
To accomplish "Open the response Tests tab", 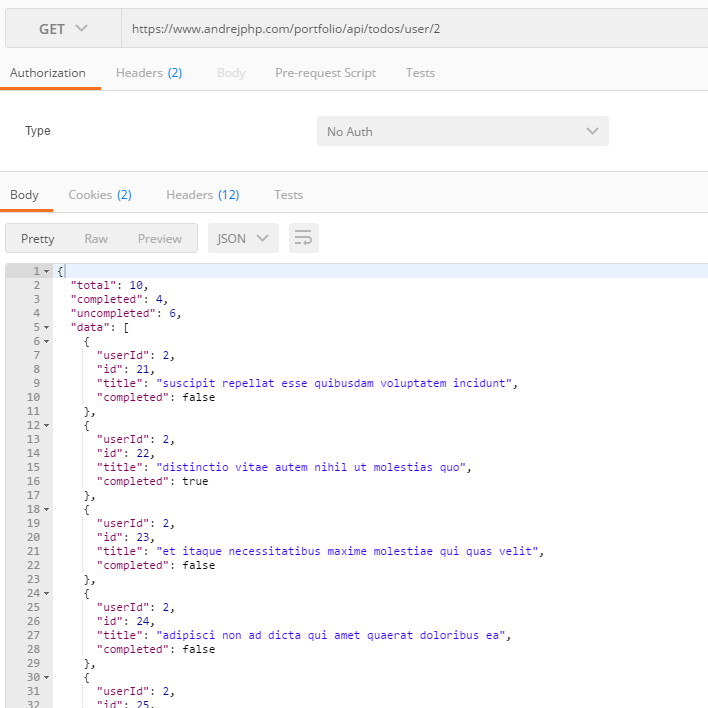I will coord(289,195).
